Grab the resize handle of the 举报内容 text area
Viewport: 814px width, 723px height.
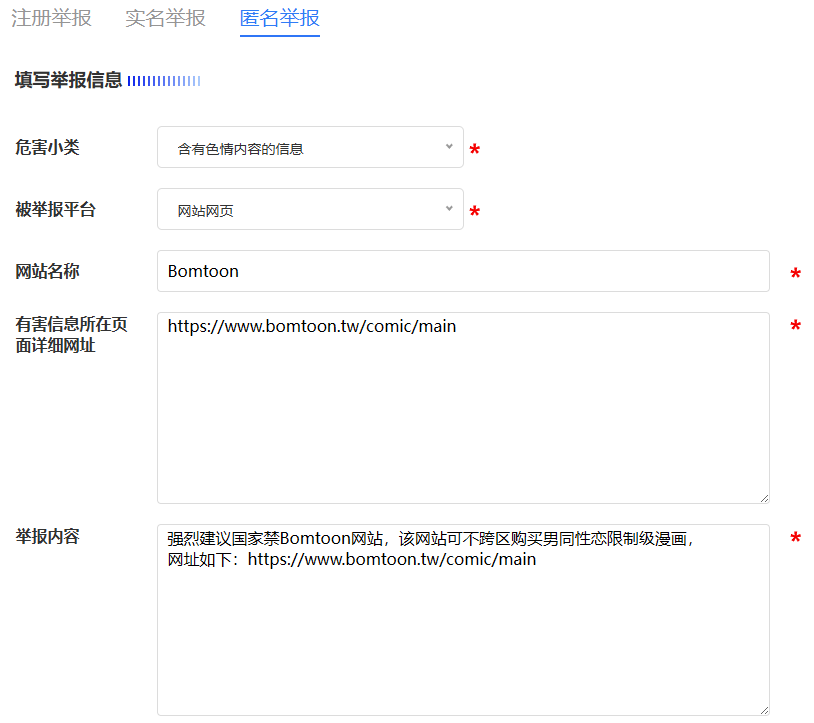point(764,711)
